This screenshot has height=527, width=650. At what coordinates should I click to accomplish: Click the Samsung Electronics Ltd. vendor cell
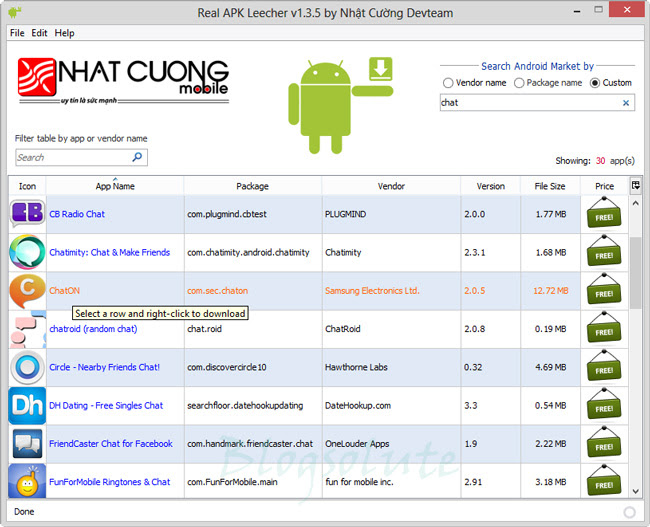[x=391, y=291]
